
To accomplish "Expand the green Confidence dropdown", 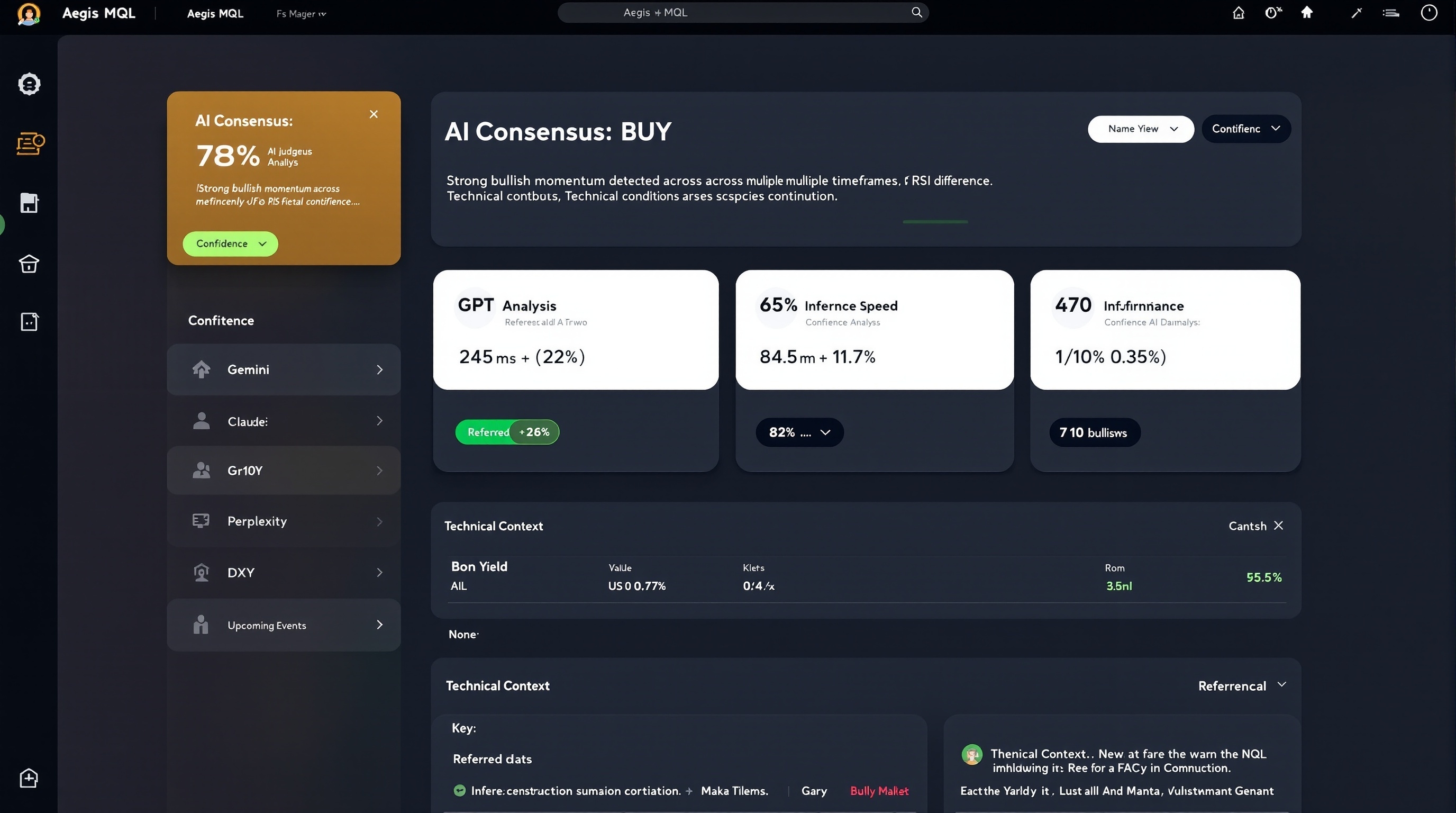I will point(230,243).
